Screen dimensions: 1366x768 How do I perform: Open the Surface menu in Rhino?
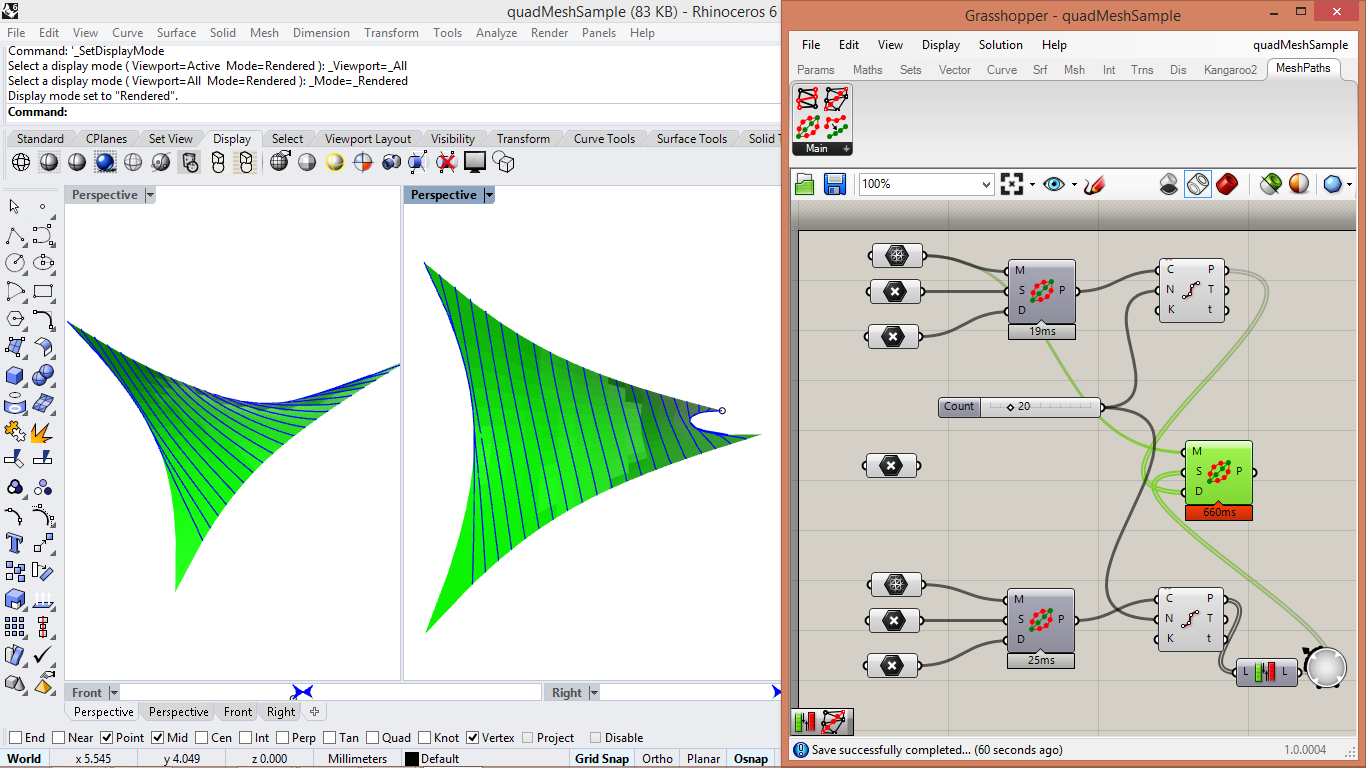point(176,33)
